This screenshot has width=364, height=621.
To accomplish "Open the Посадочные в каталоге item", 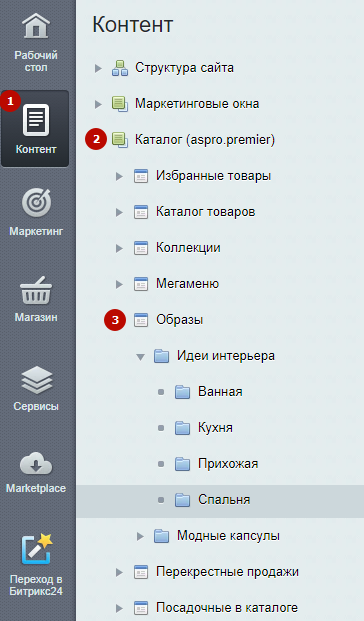I will (x=227, y=608).
